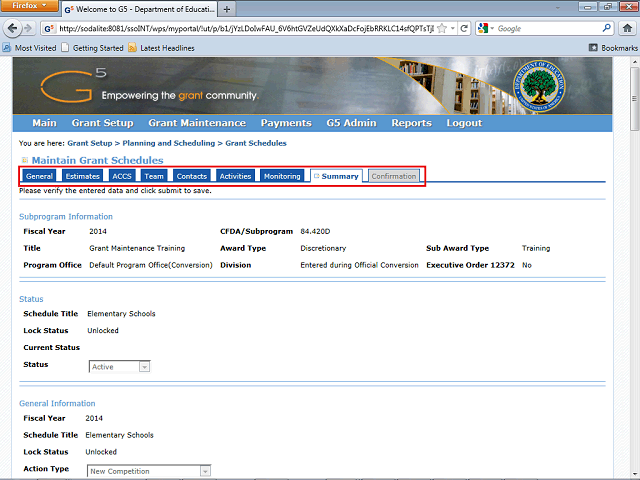This screenshot has width=640, height=480.
Task: Click the Title value Grant Maintenance Training
Action: point(137,248)
